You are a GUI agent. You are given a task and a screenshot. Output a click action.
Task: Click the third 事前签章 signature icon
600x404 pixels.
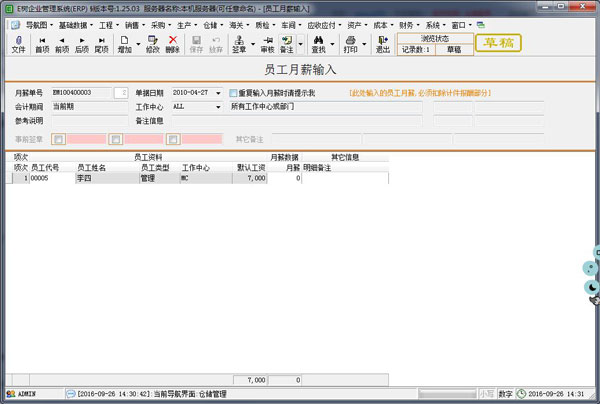[173, 139]
